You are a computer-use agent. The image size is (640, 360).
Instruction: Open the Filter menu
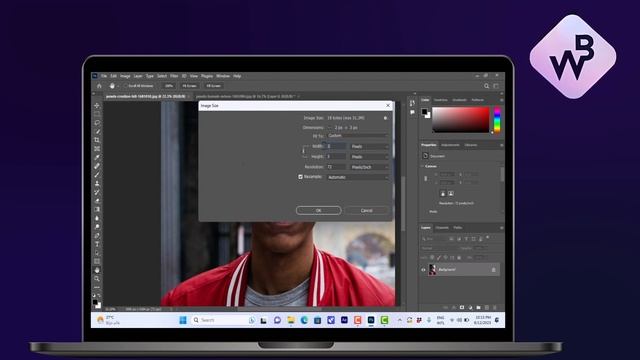(x=174, y=76)
